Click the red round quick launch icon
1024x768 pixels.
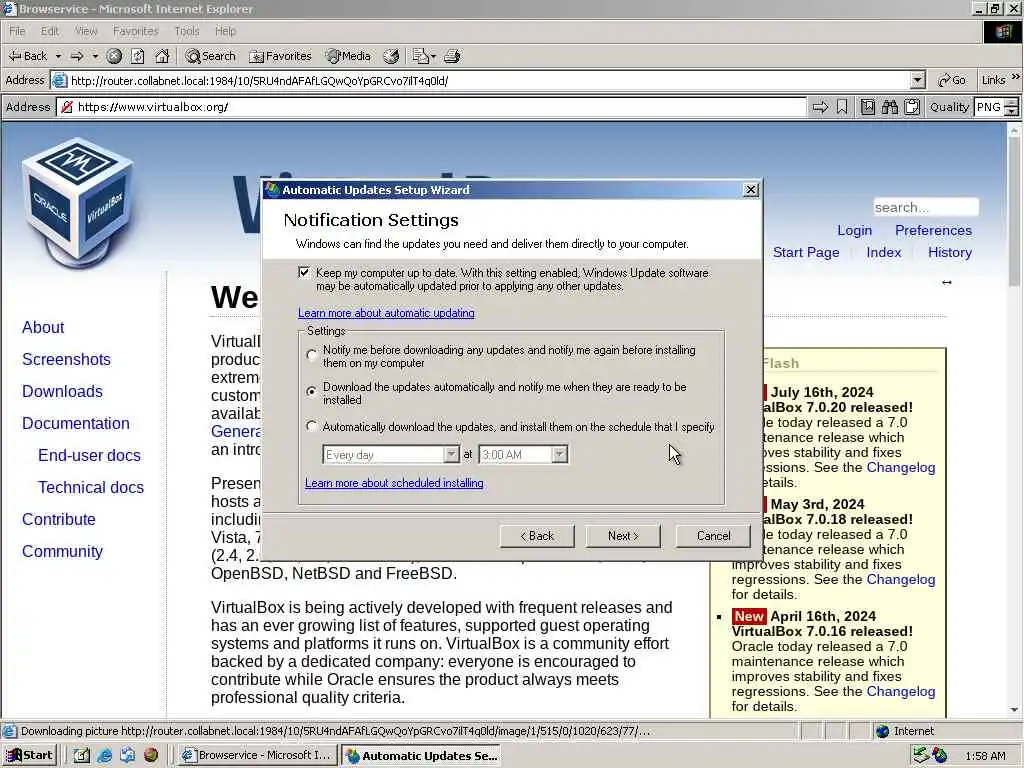(x=151, y=756)
